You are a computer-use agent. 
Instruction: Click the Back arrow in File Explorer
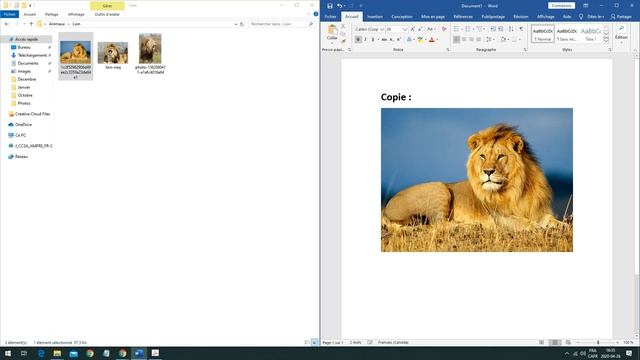coord(7,24)
